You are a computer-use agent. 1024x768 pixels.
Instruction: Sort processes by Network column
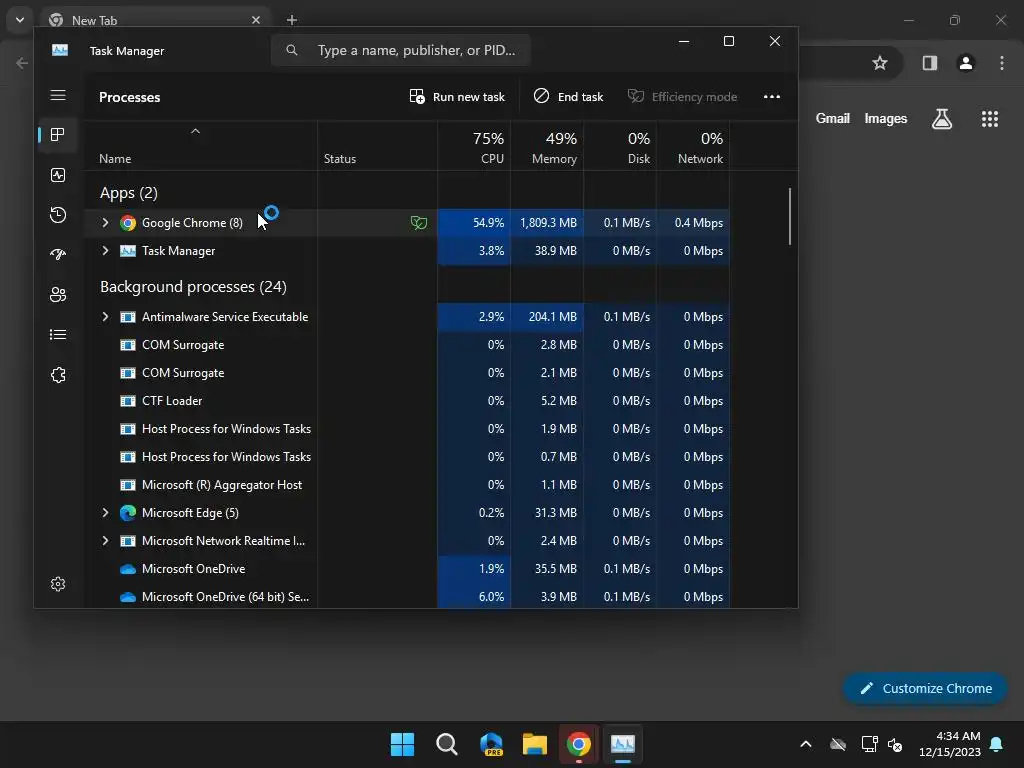point(694,148)
